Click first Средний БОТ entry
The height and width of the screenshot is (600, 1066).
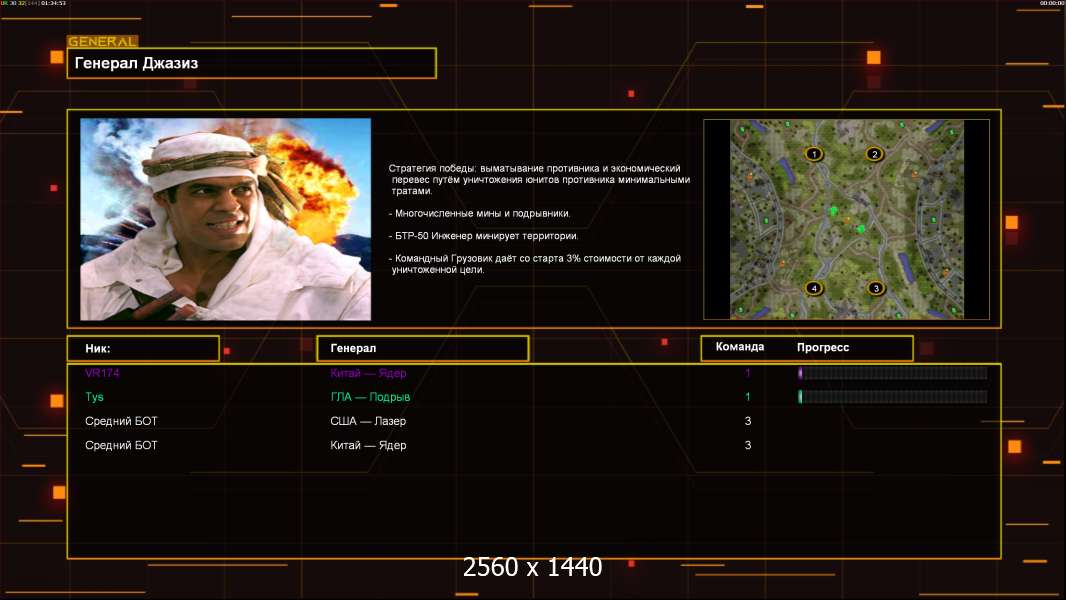[121, 421]
